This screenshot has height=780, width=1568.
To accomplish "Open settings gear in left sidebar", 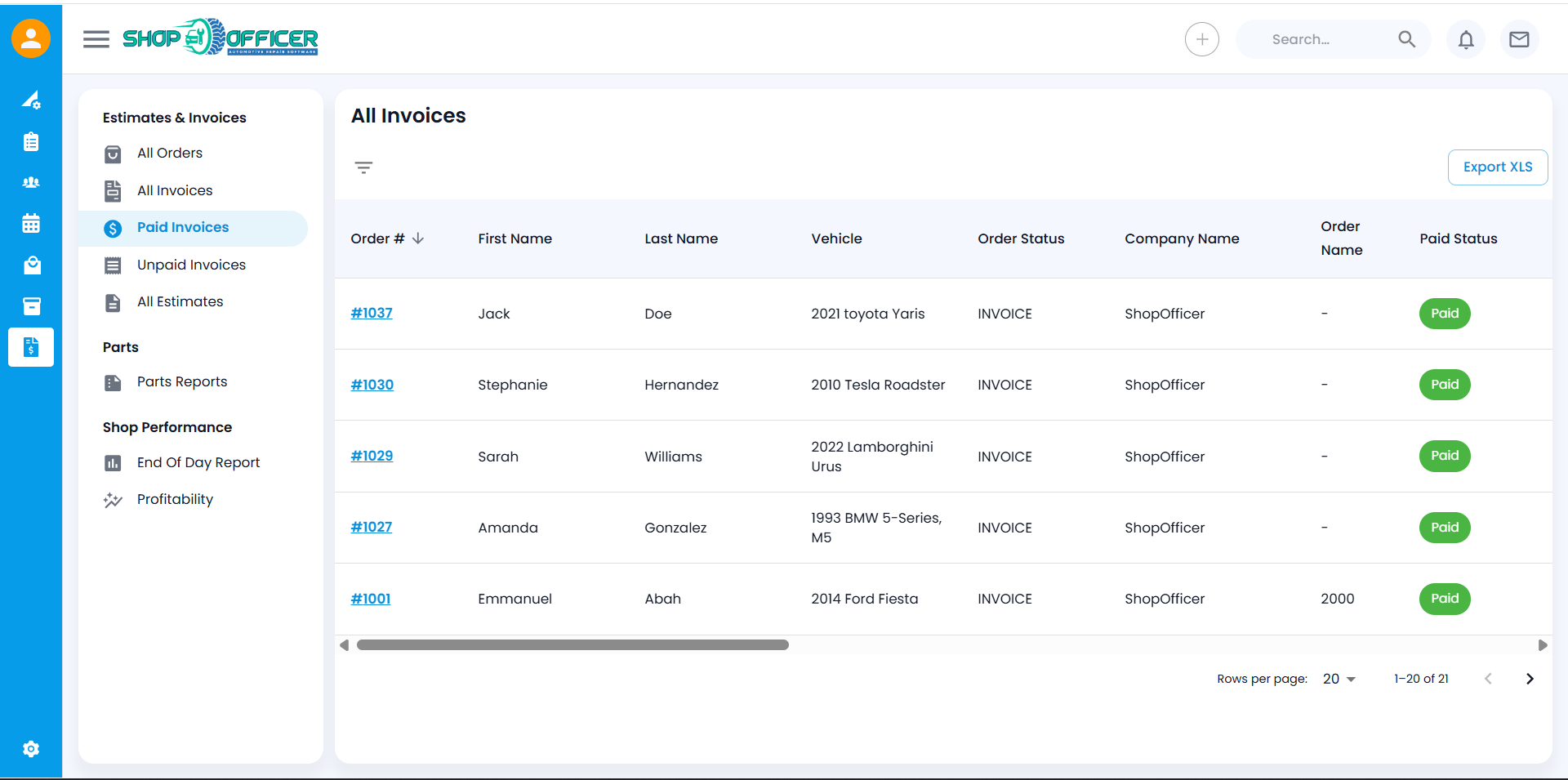I will (x=31, y=749).
